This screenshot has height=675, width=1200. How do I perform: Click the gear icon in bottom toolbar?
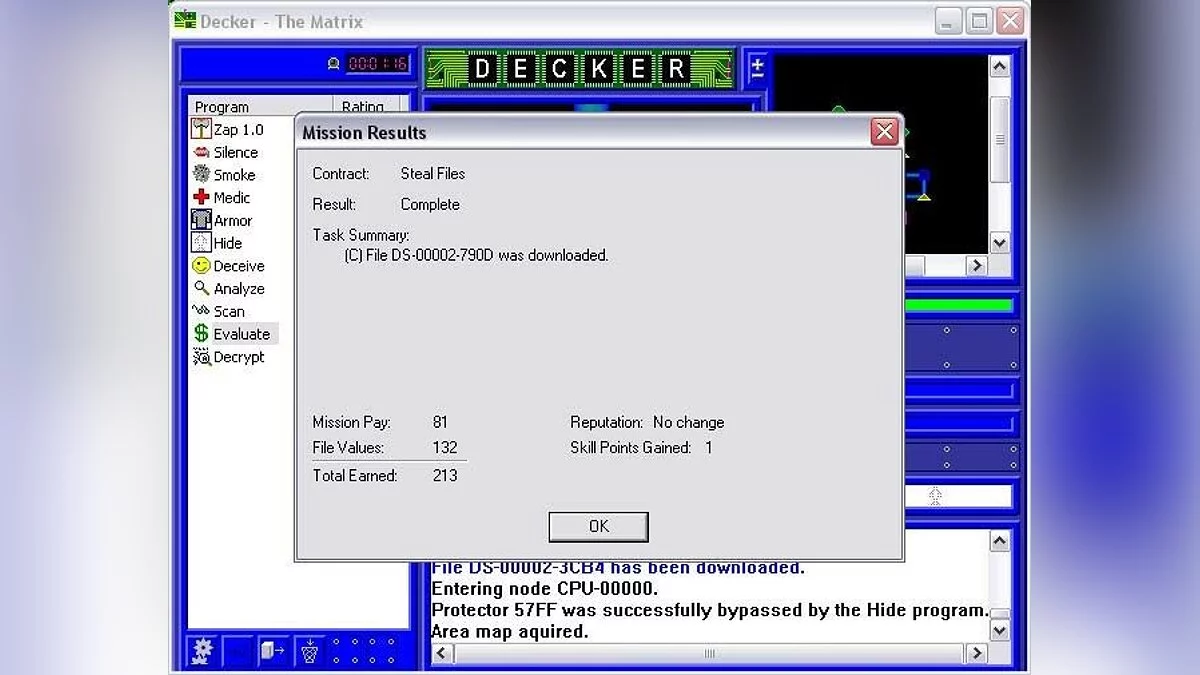coord(203,651)
